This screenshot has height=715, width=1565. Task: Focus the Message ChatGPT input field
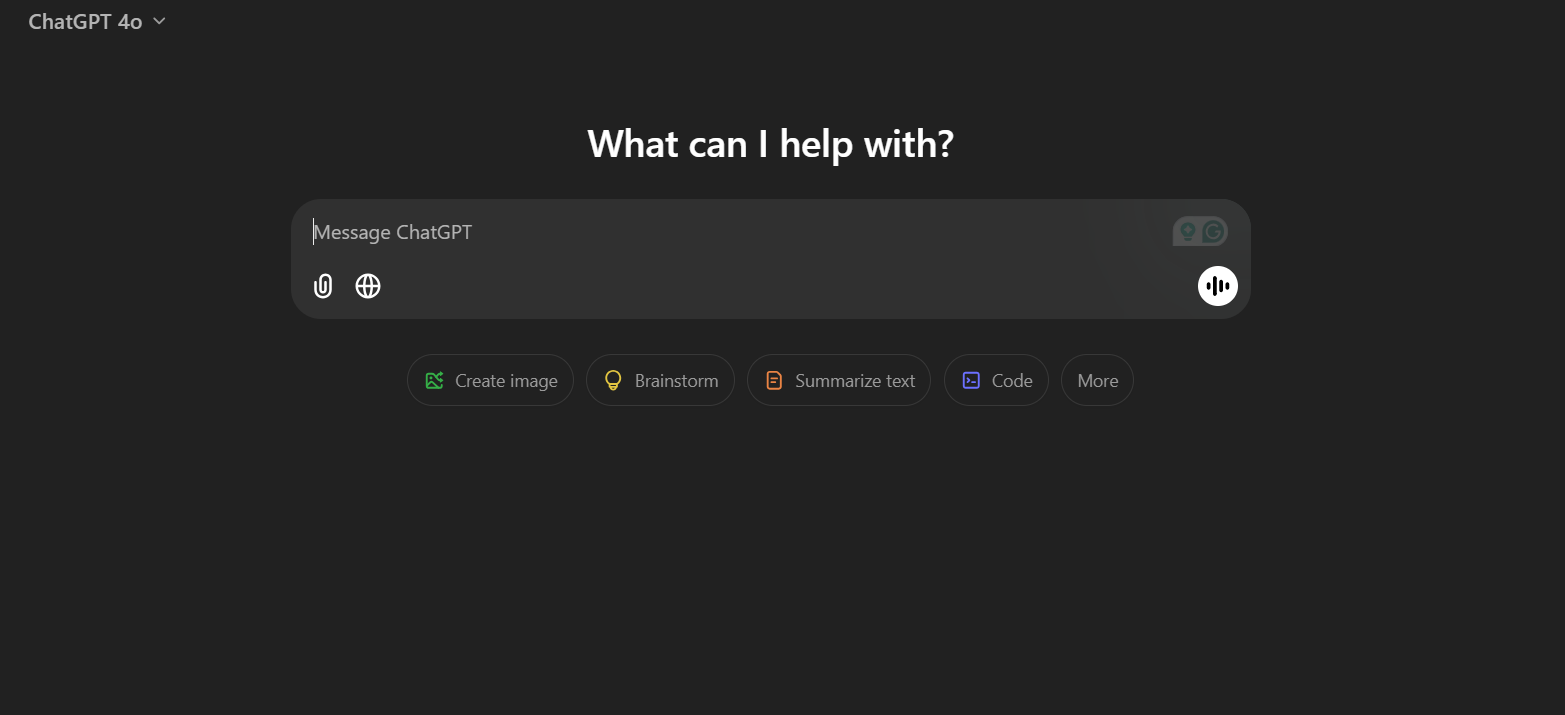point(740,232)
